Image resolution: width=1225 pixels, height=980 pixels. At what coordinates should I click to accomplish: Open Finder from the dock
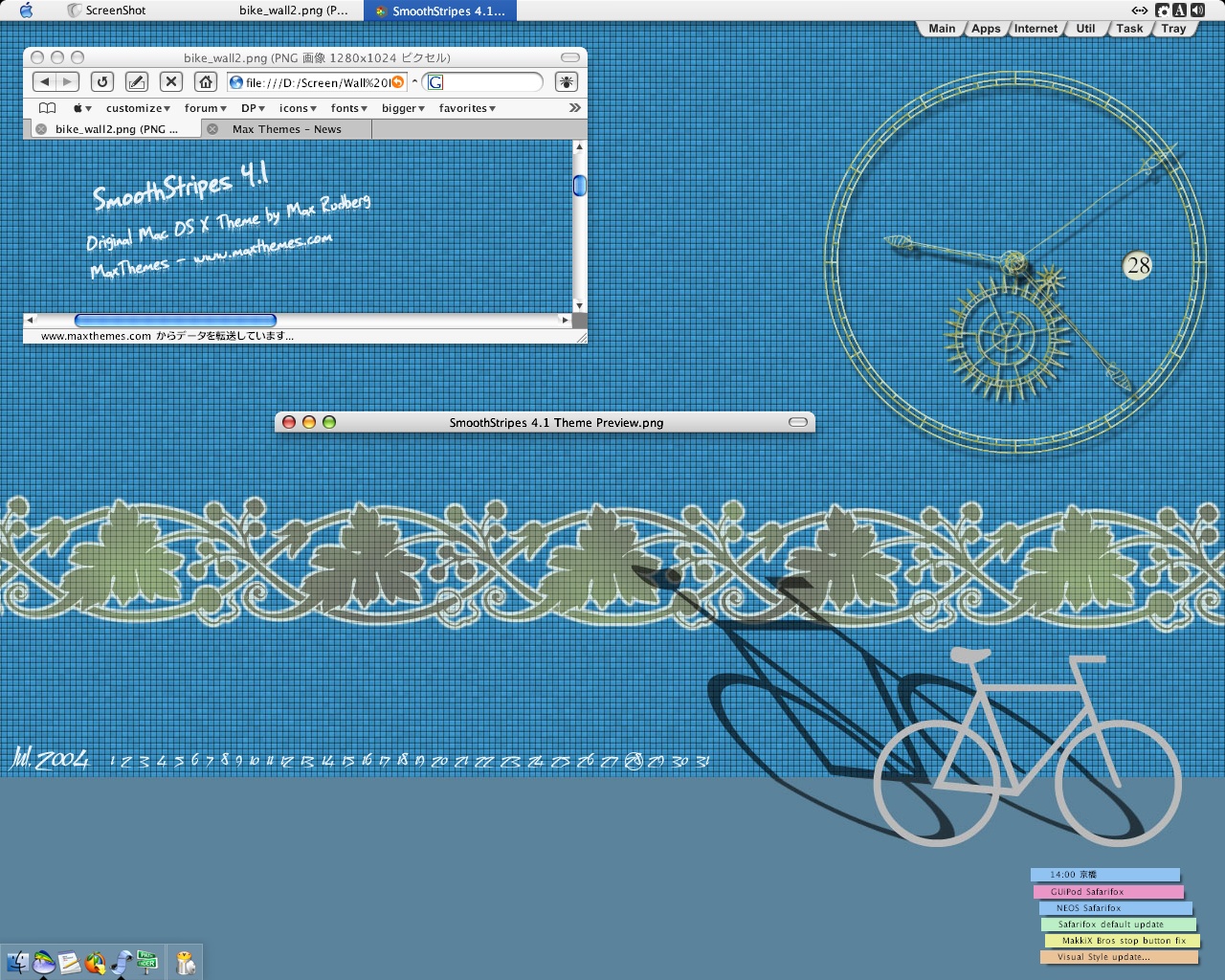coord(18,962)
